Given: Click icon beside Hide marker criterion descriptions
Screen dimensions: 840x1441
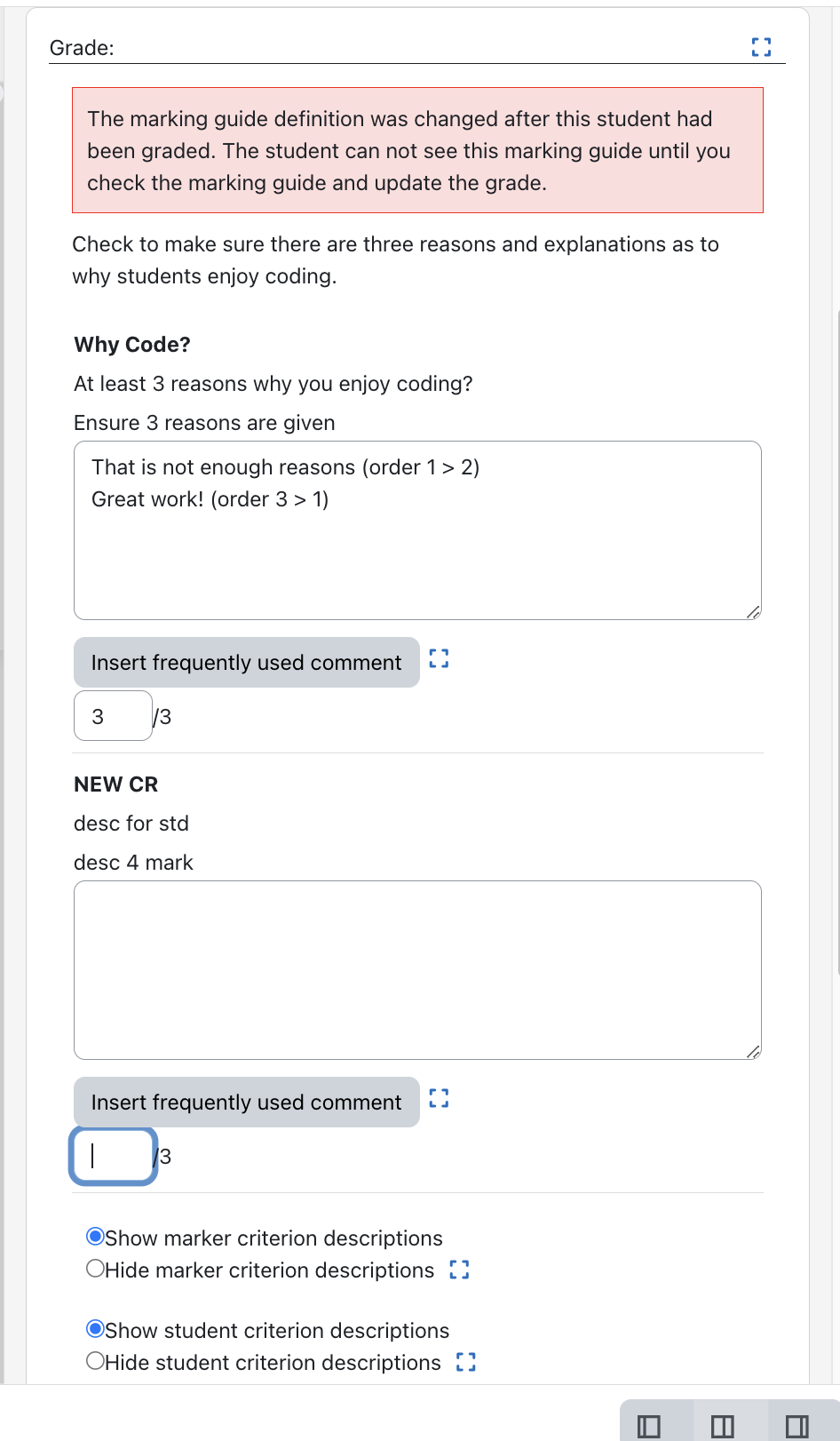Looking at the screenshot, I should pos(459,1270).
